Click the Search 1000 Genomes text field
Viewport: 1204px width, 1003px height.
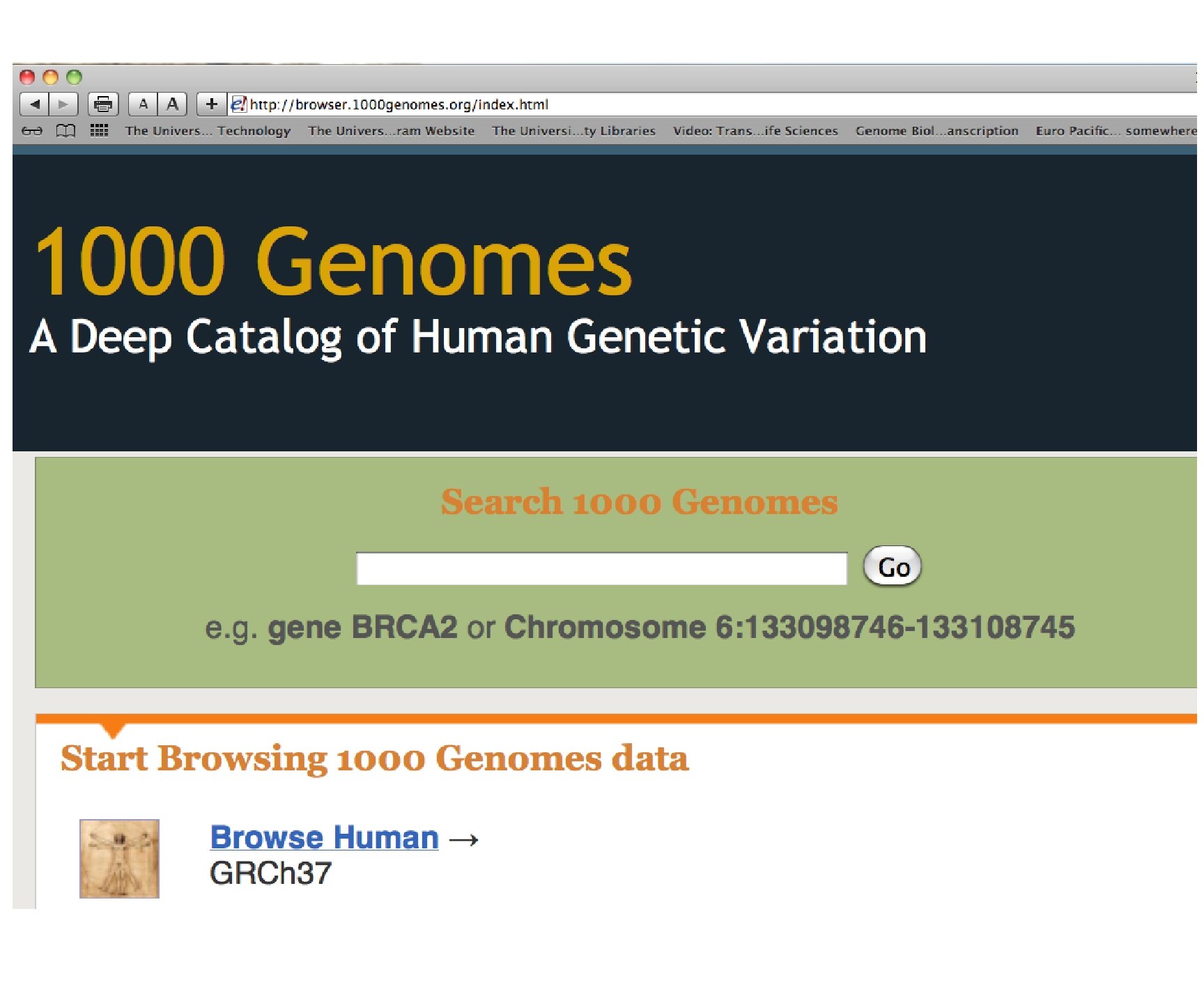[x=601, y=568]
